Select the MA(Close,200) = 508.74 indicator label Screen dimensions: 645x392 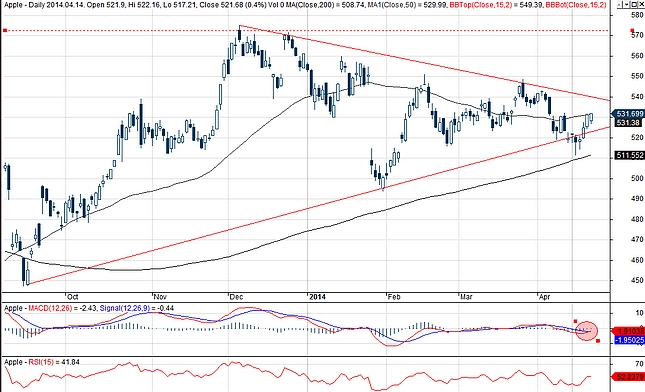point(326,5)
